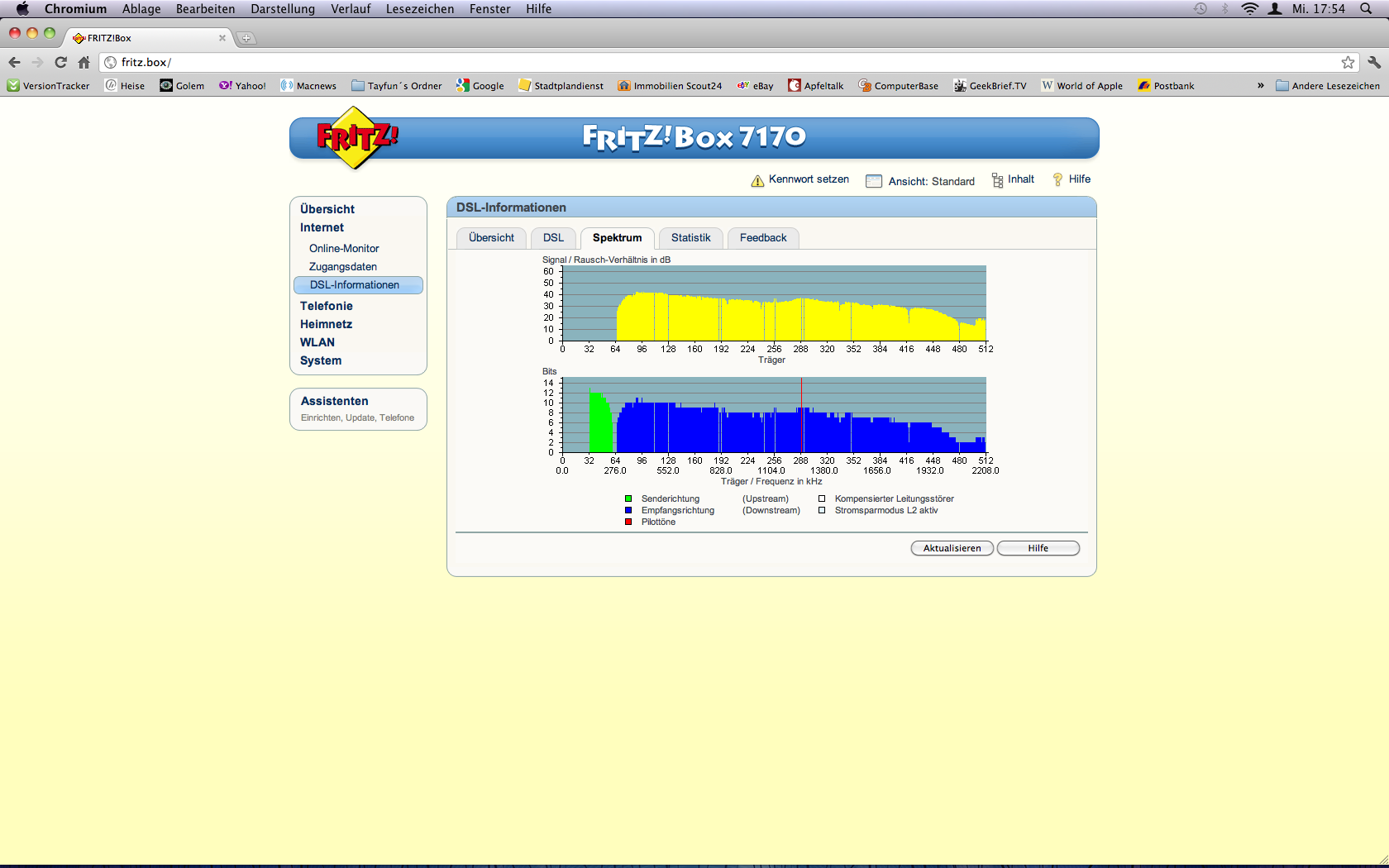This screenshot has width=1389, height=868.
Task: Go to the home page icon
Action: pos(84,62)
